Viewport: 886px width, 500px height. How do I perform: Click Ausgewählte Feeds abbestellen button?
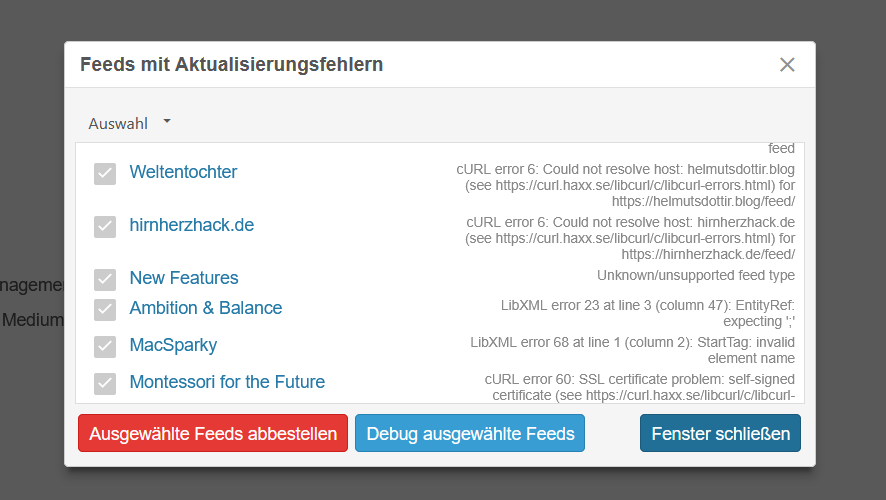pos(213,433)
